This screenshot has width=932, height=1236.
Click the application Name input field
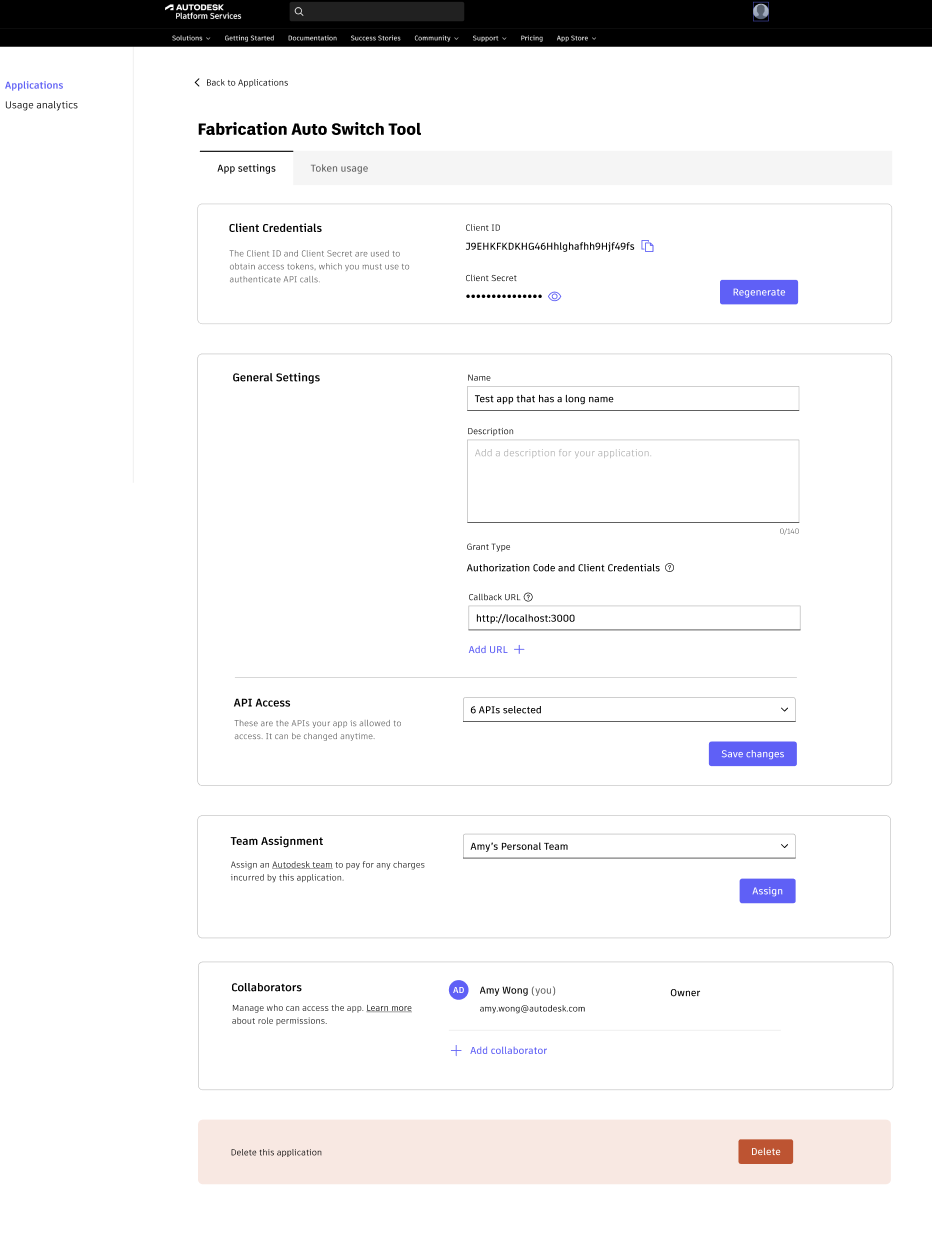pyautogui.click(x=632, y=398)
